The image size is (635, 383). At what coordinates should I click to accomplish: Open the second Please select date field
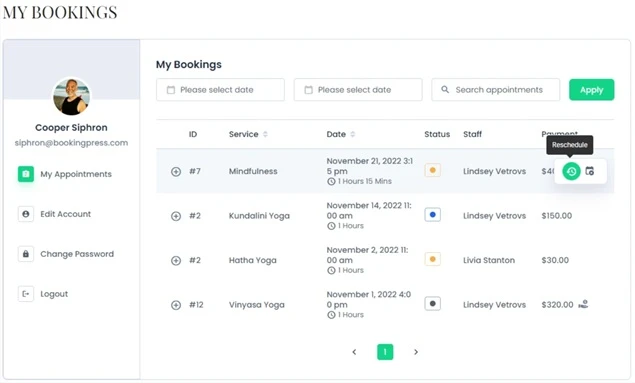click(358, 90)
